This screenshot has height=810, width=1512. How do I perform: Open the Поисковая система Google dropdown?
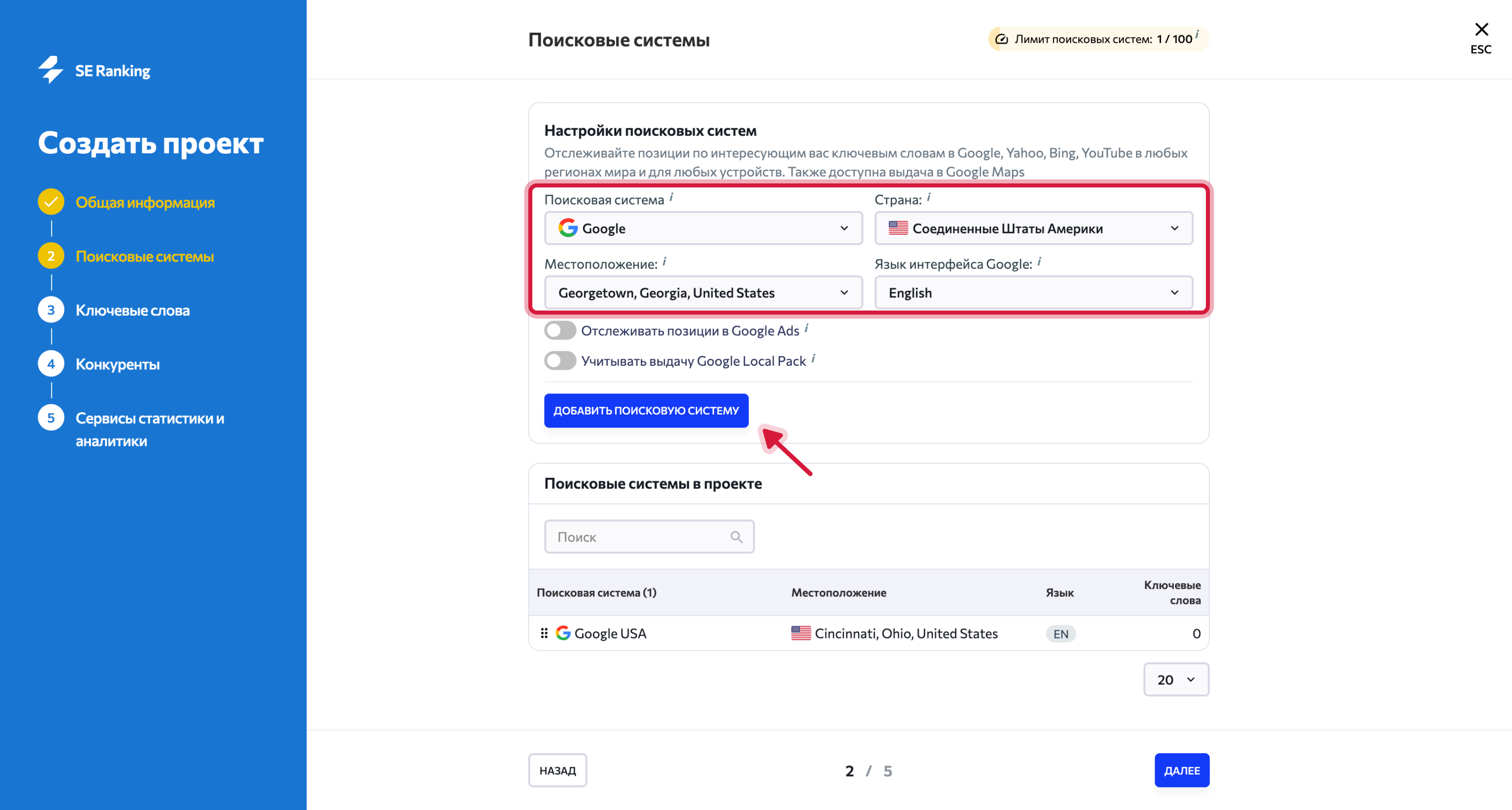[703, 228]
